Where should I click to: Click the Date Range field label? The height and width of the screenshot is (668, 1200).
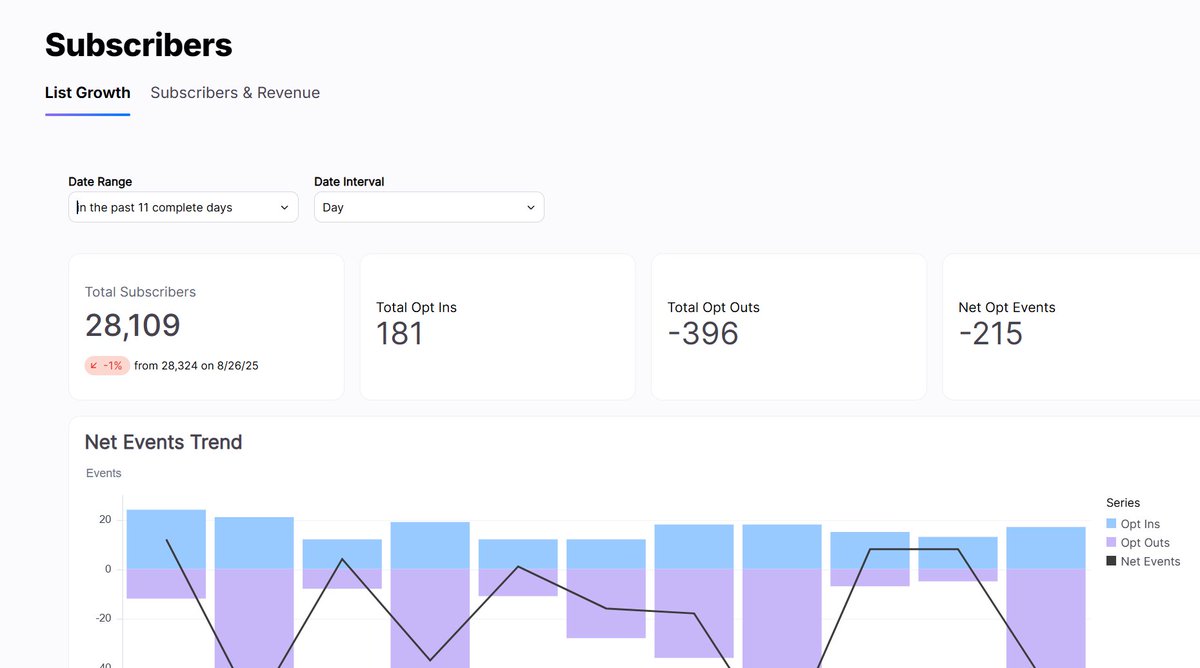tap(100, 182)
